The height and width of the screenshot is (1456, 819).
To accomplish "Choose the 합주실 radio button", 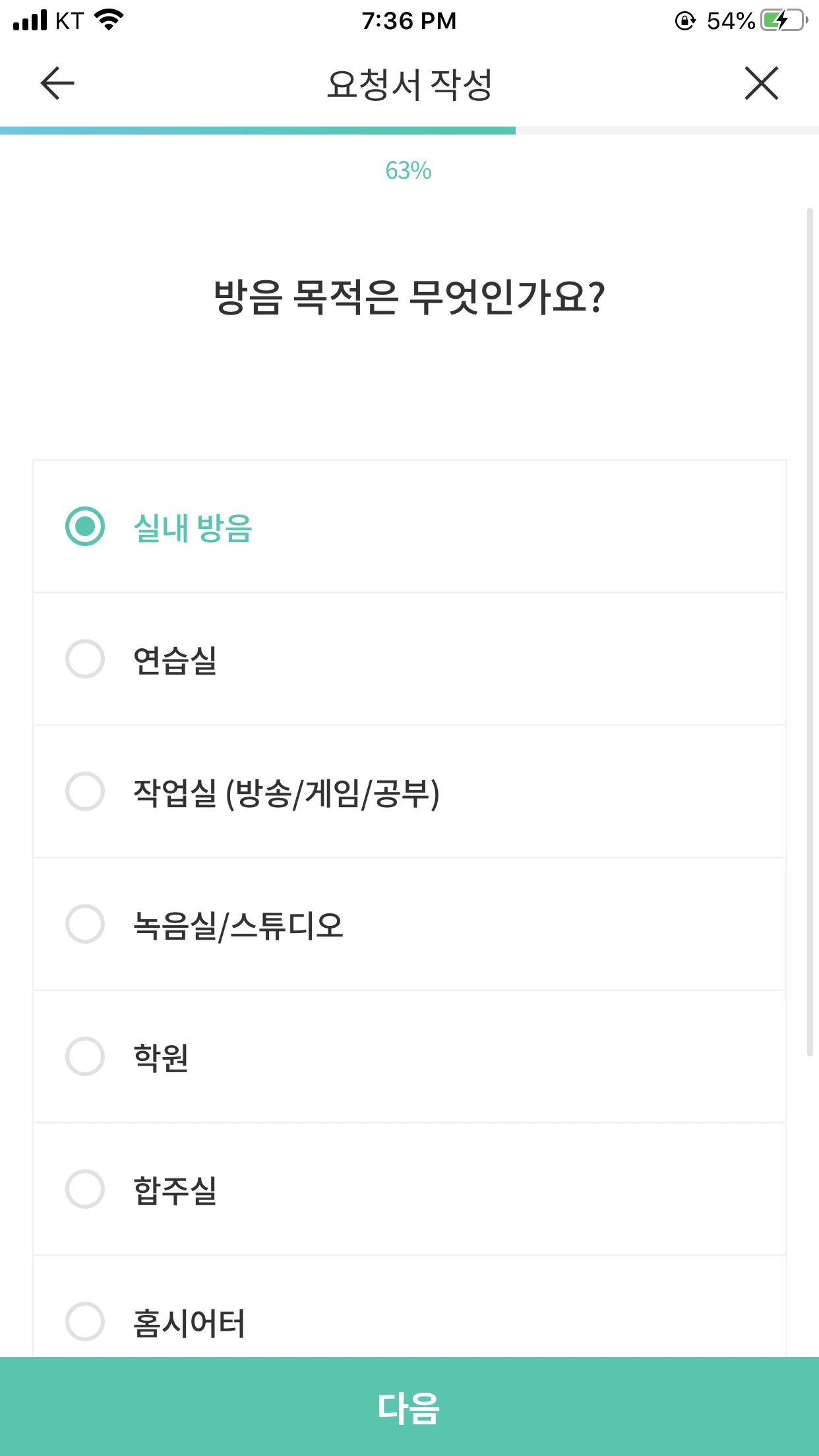I will pyautogui.click(x=85, y=1189).
